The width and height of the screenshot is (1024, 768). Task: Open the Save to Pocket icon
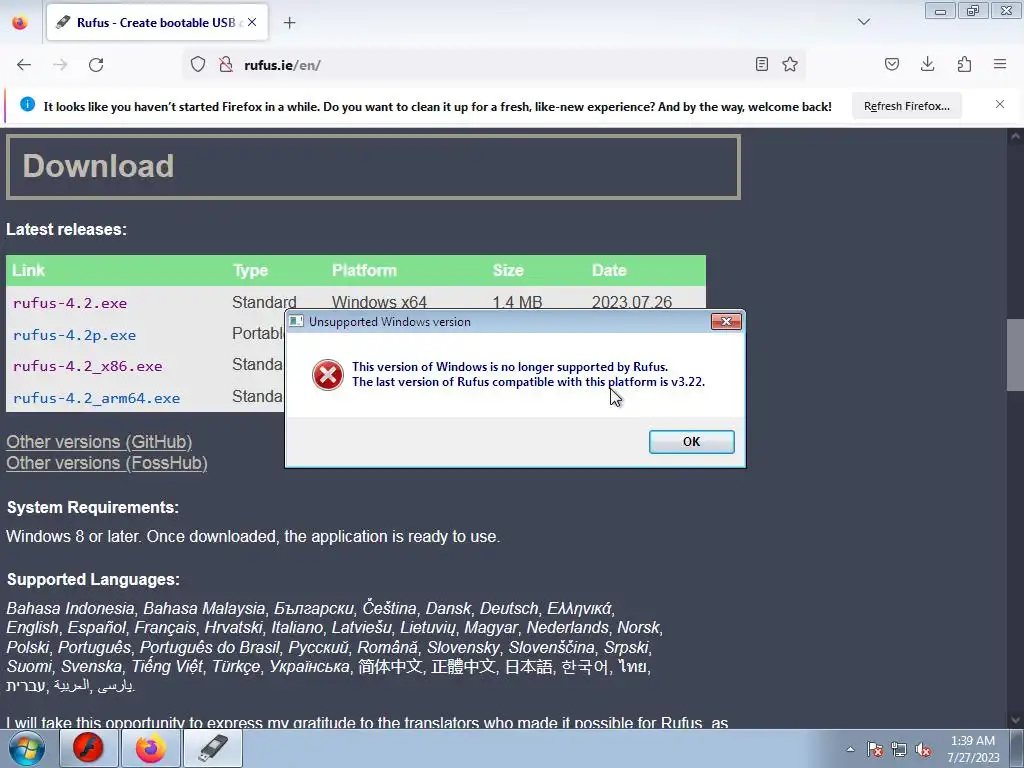(x=891, y=64)
